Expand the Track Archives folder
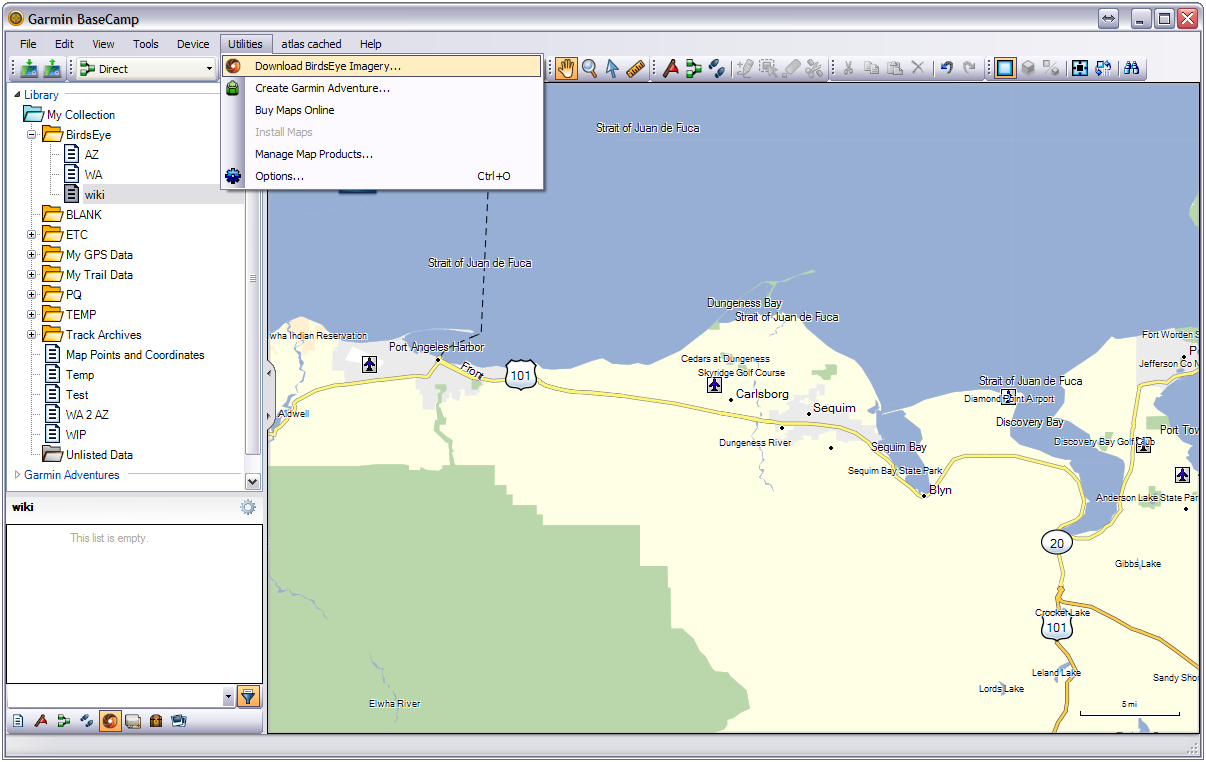This screenshot has height=762, width=1206. pos(32,334)
